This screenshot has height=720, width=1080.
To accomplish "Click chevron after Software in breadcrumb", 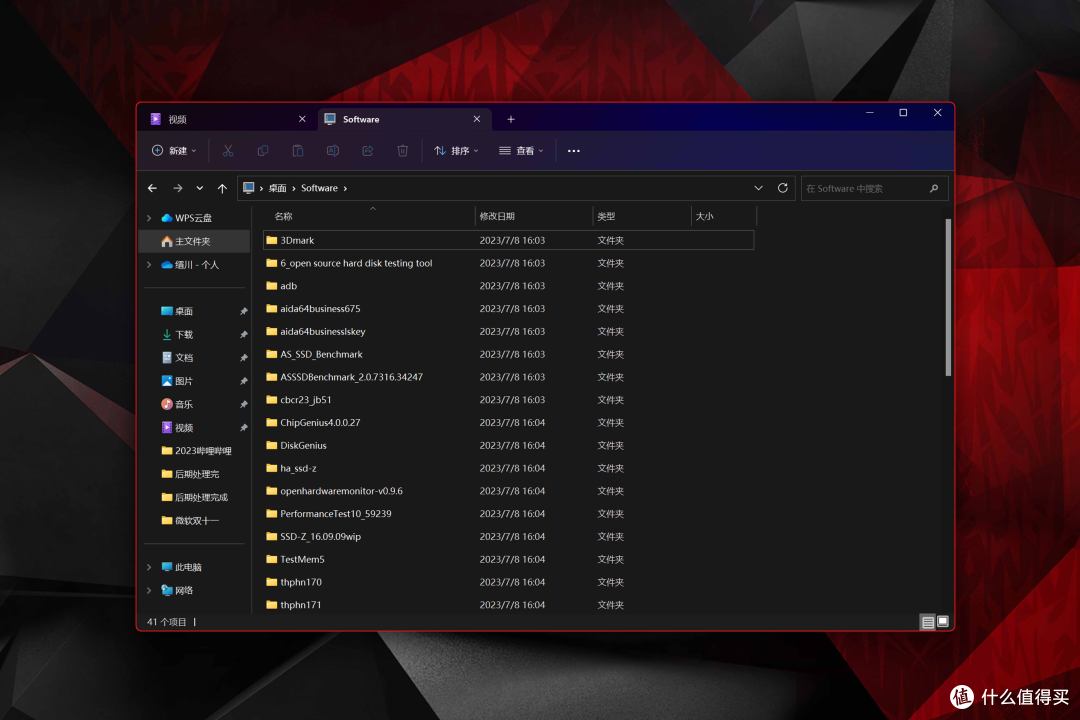I will tap(345, 188).
